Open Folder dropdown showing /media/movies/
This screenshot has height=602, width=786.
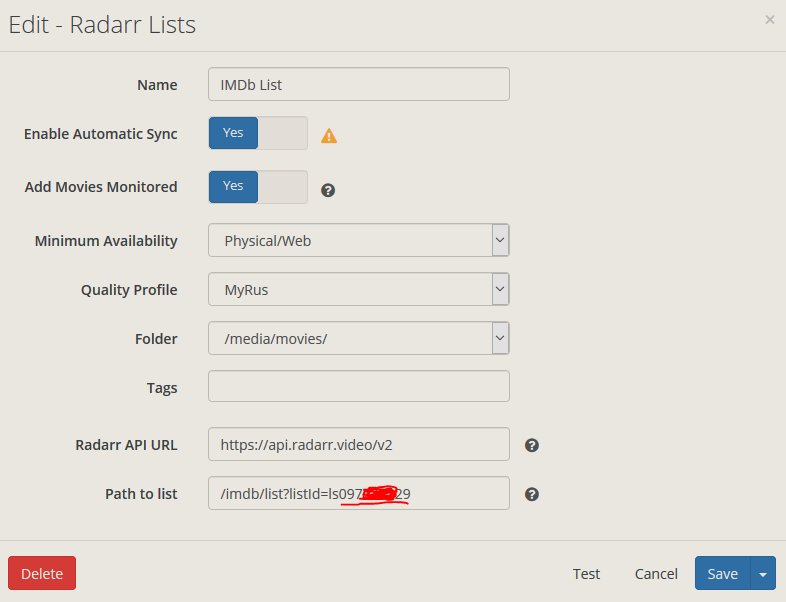click(359, 338)
